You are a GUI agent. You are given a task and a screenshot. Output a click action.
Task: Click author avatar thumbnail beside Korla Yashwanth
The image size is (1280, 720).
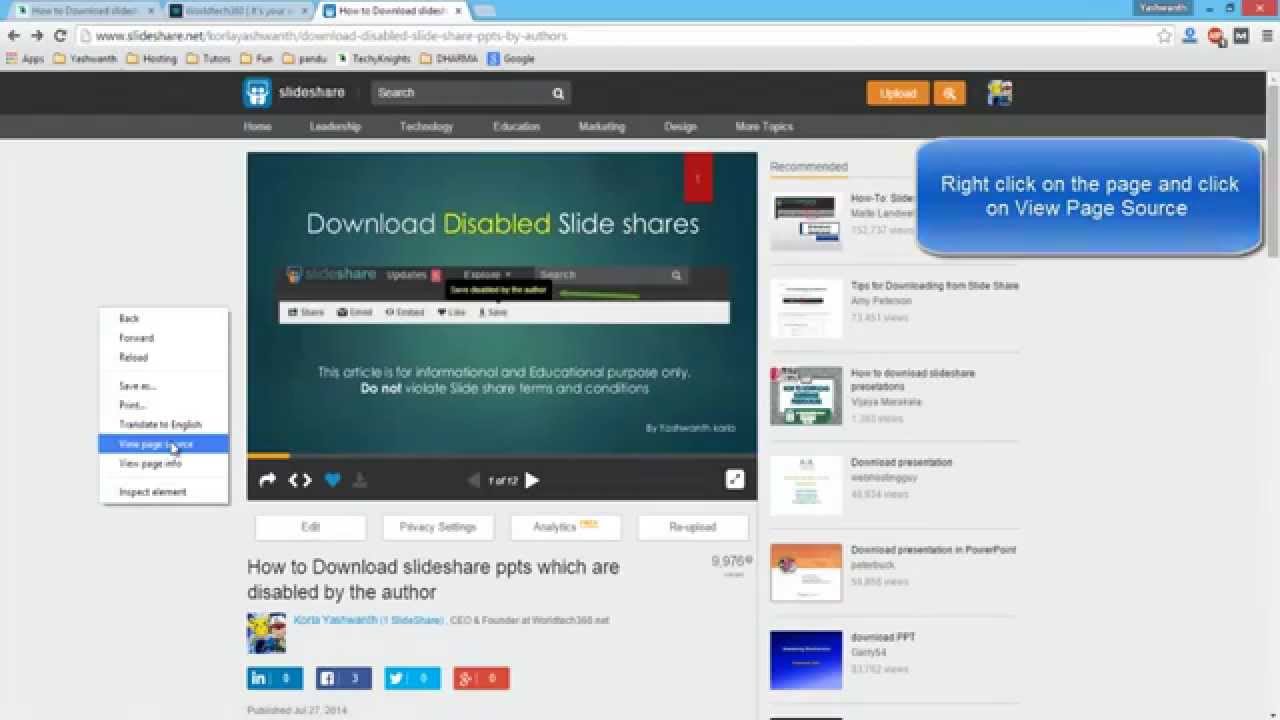266,633
